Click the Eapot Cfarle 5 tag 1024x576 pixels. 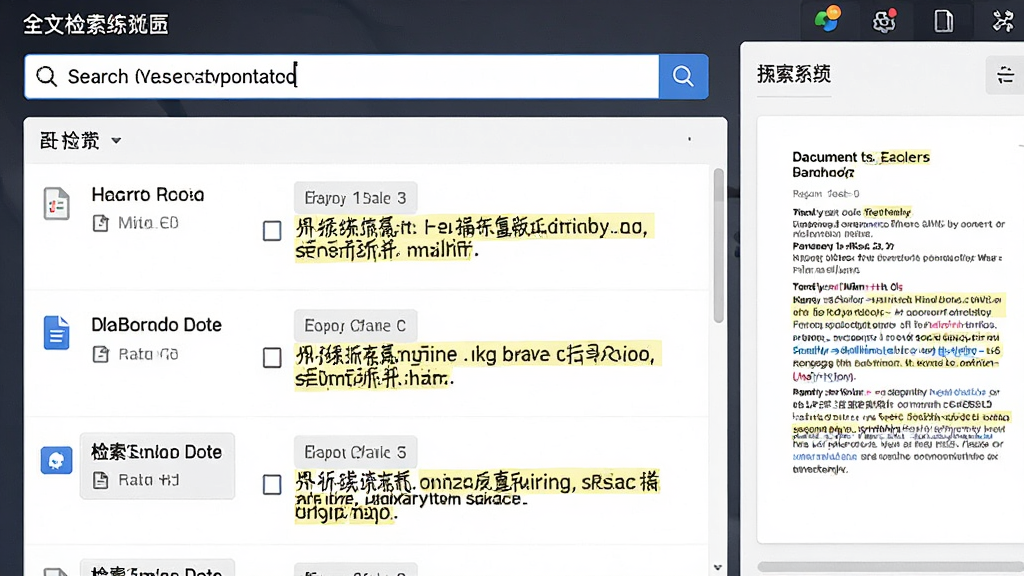point(355,452)
